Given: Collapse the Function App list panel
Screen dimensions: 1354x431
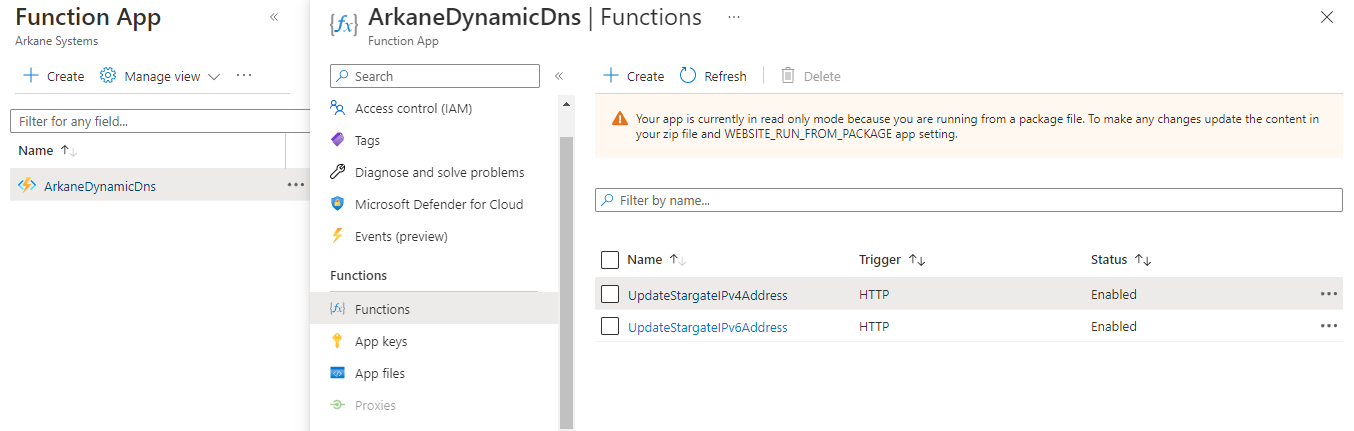Looking at the screenshot, I should 274,18.
